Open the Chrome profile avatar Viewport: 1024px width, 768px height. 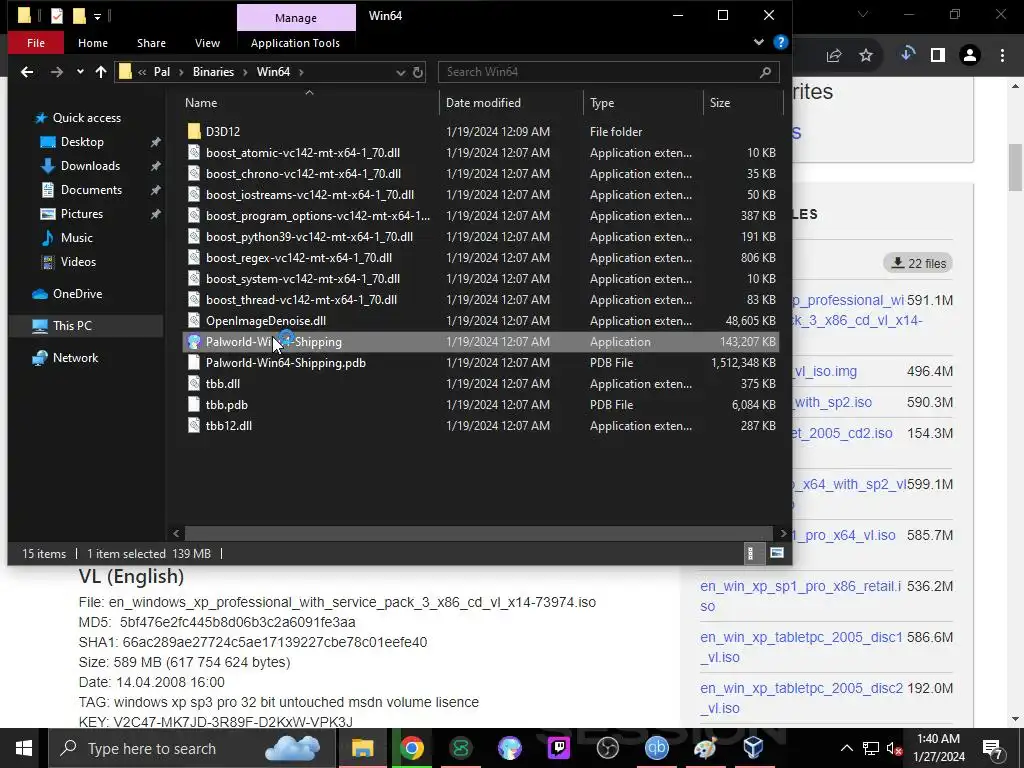pos(970,56)
